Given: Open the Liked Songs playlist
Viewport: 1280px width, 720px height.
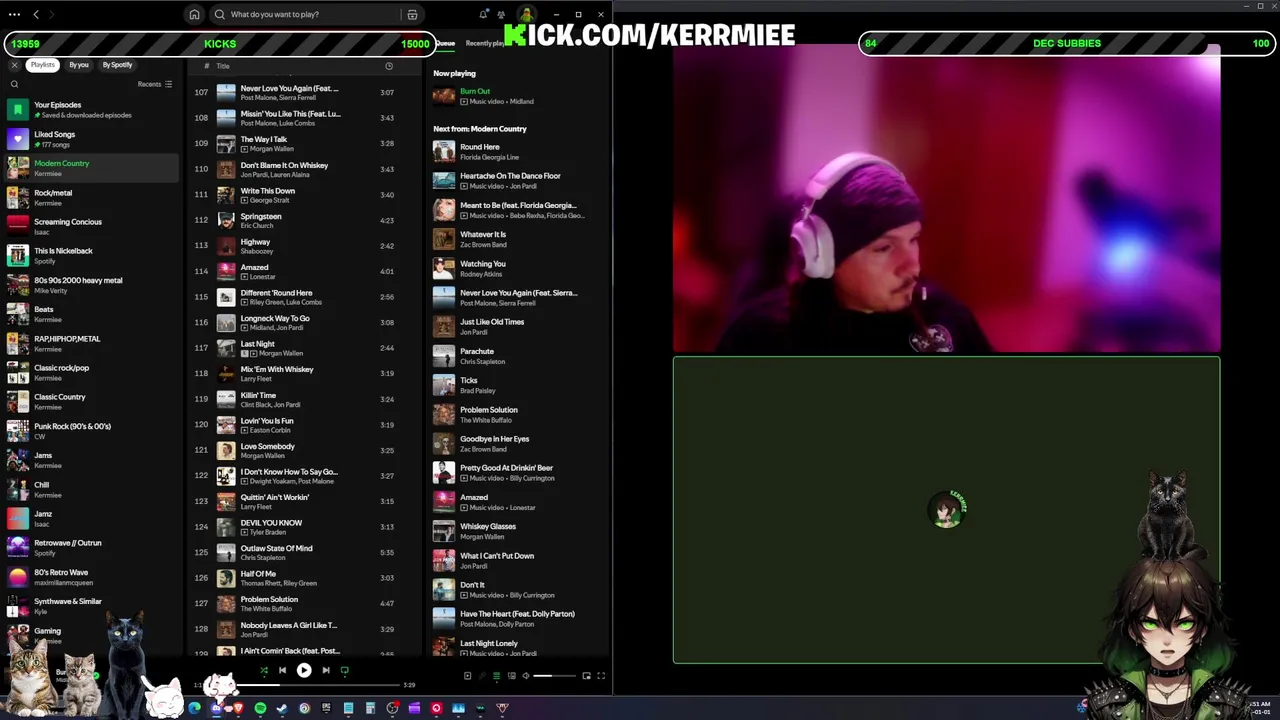Looking at the screenshot, I should [92, 139].
